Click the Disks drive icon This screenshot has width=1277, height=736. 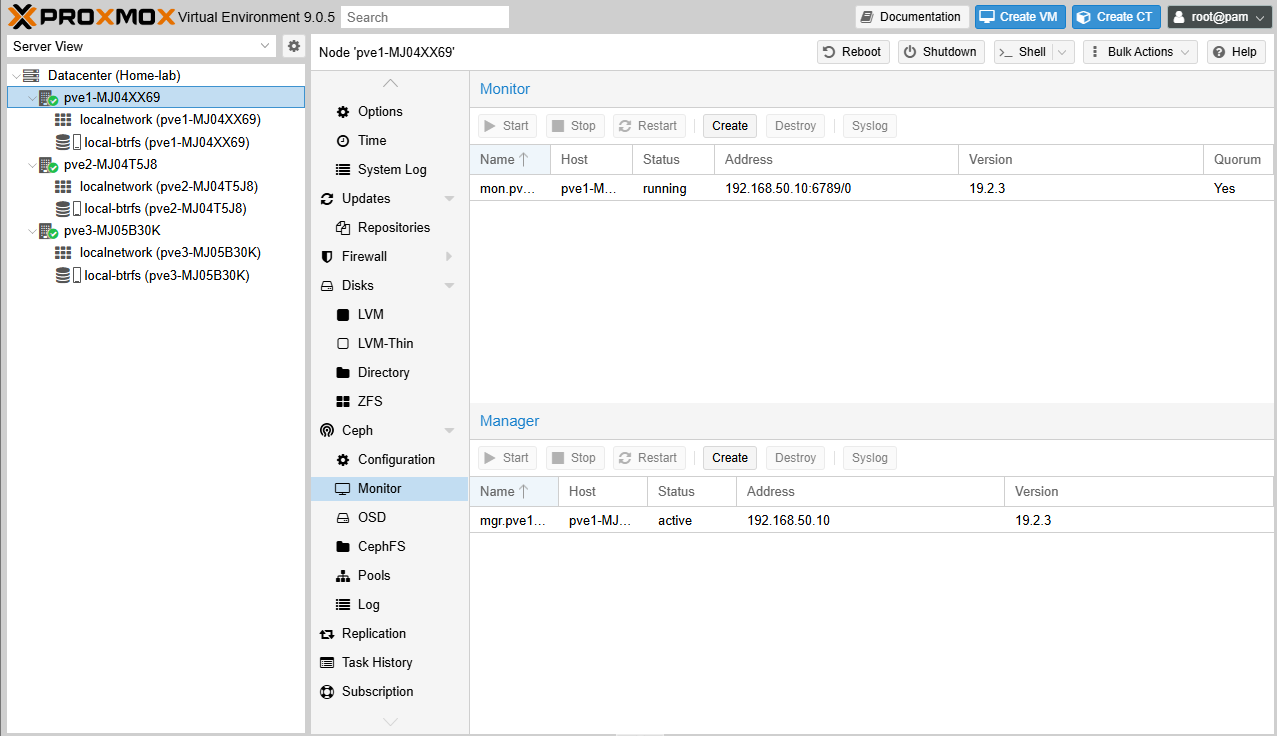click(x=327, y=286)
